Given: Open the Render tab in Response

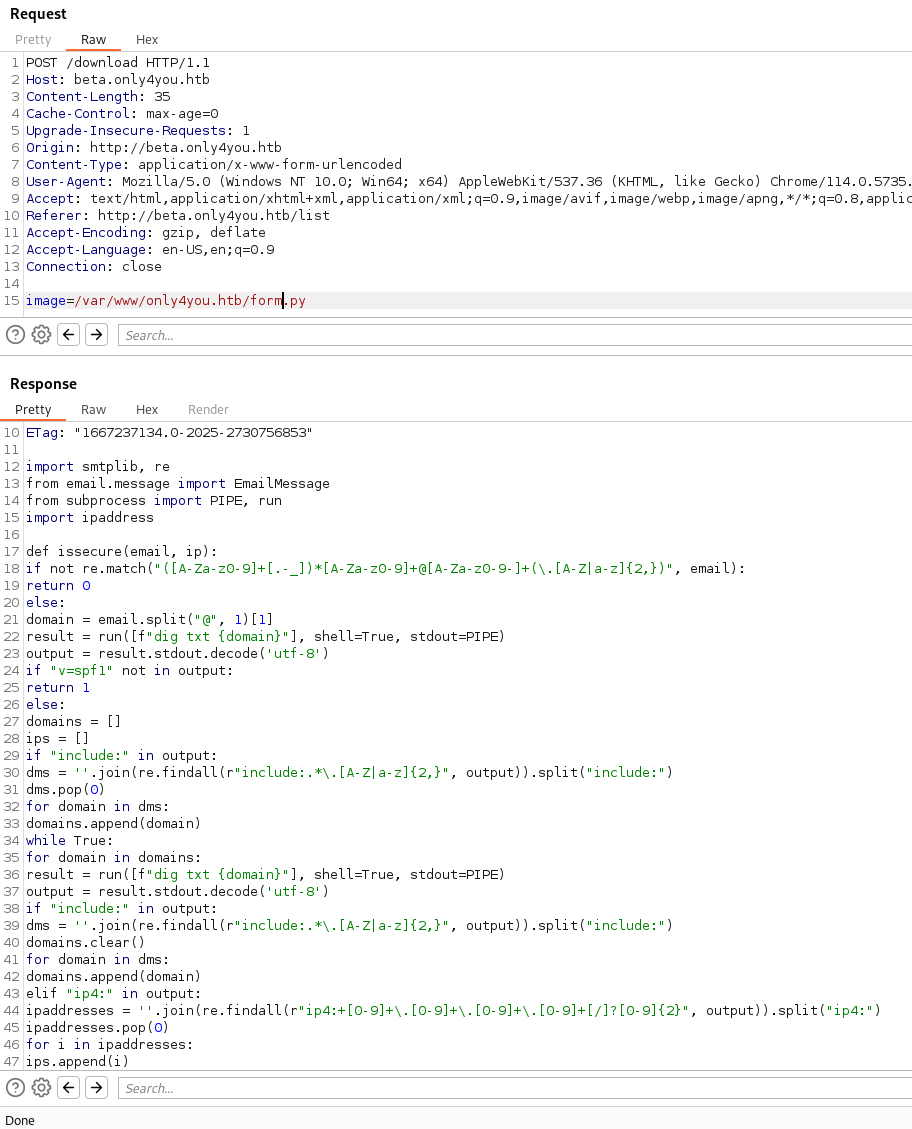Looking at the screenshot, I should click(x=208, y=410).
